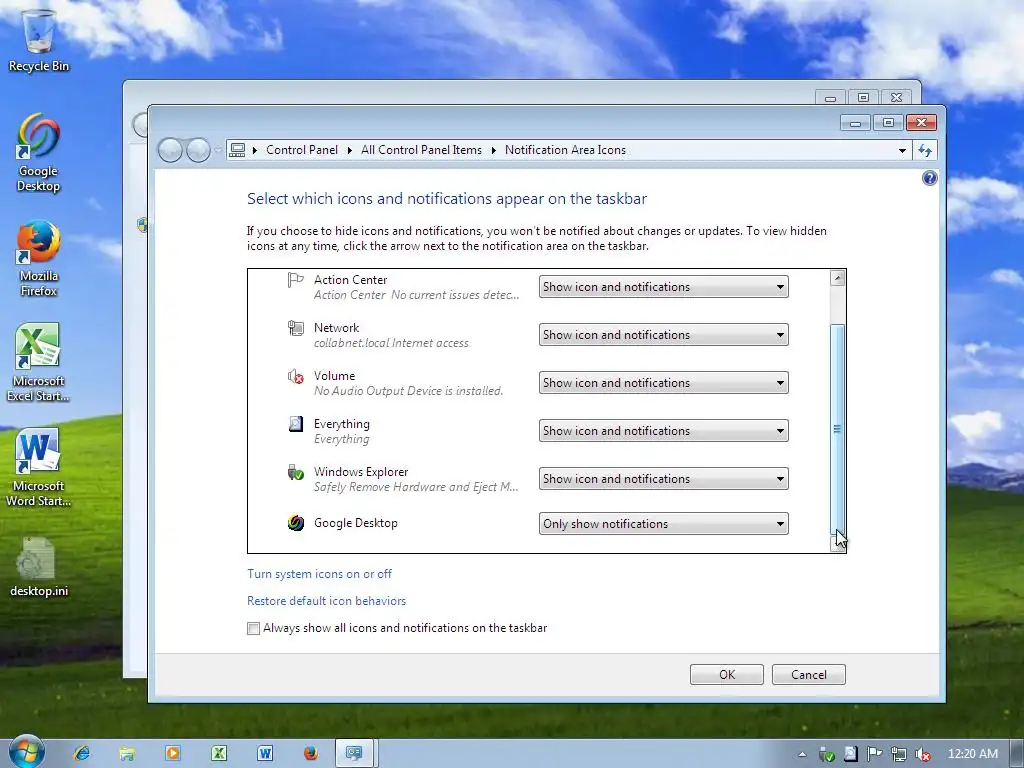Click the All Control Panel Items breadcrumb
The width and height of the screenshot is (1024, 768).
click(x=421, y=150)
